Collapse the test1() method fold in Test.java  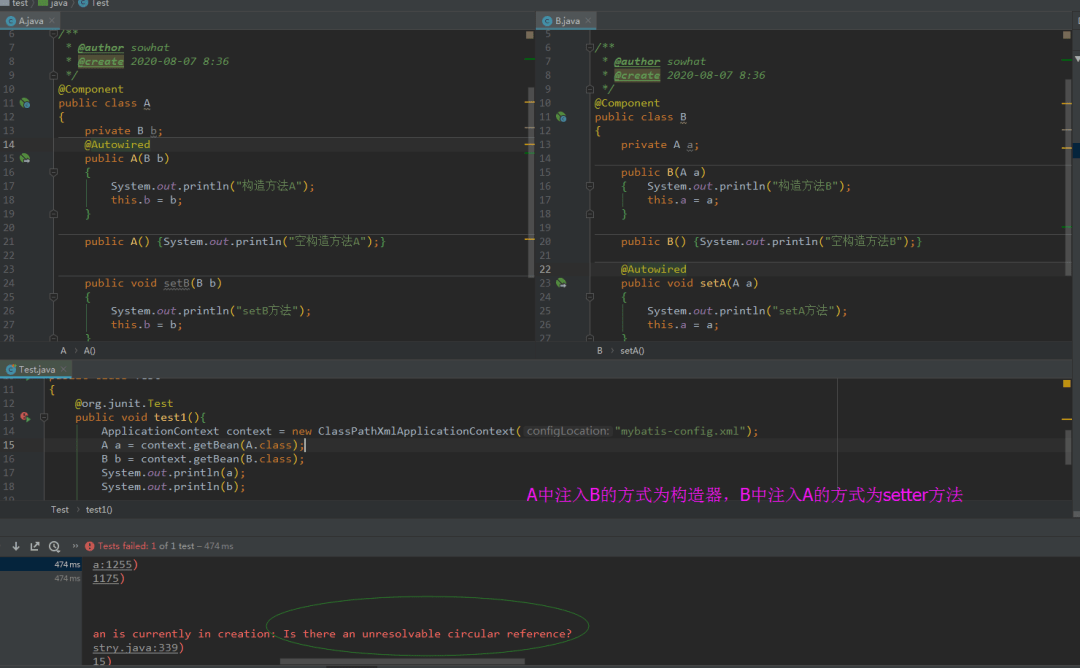point(43,417)
